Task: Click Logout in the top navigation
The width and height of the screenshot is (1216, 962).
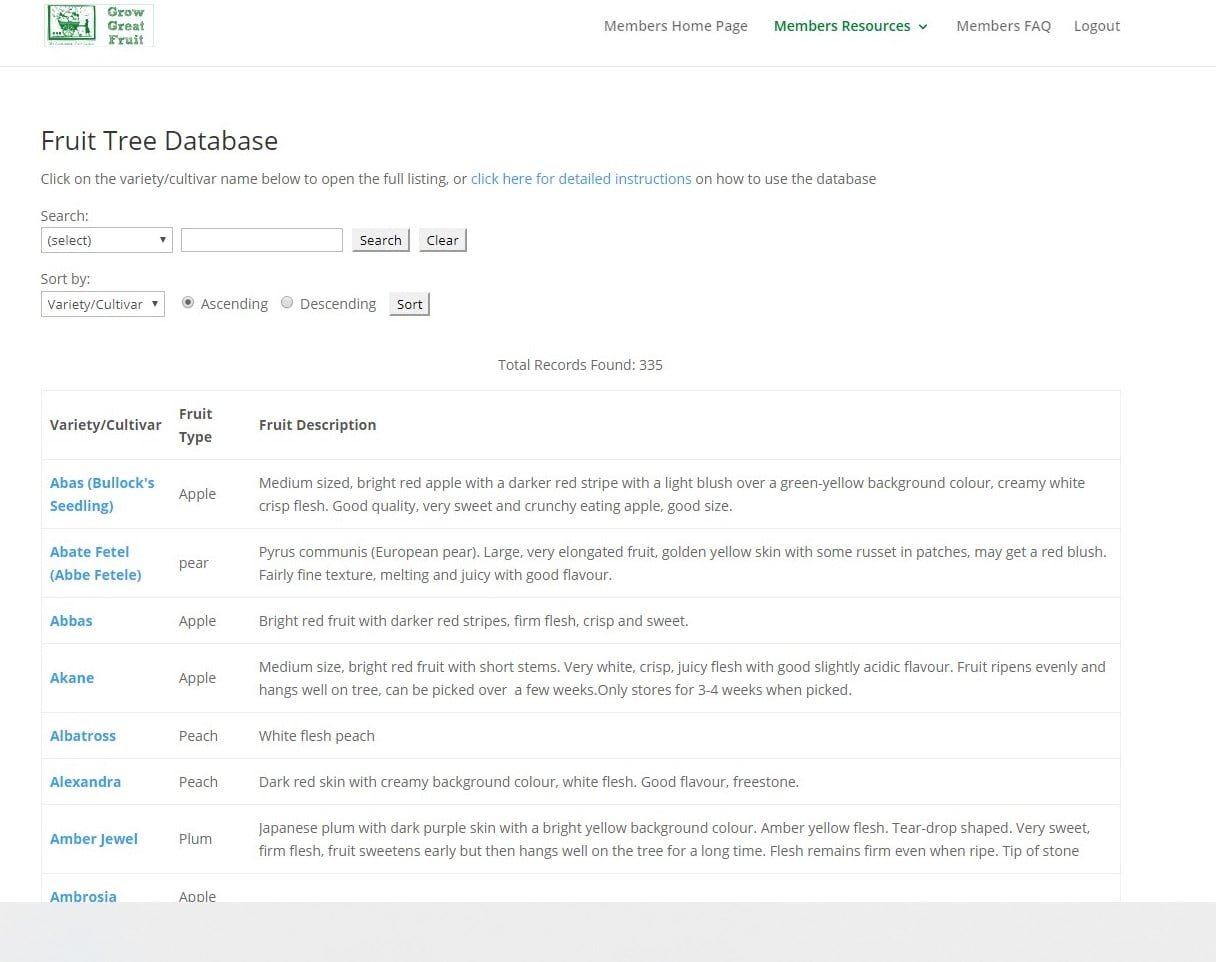Action: point(1097,26)
